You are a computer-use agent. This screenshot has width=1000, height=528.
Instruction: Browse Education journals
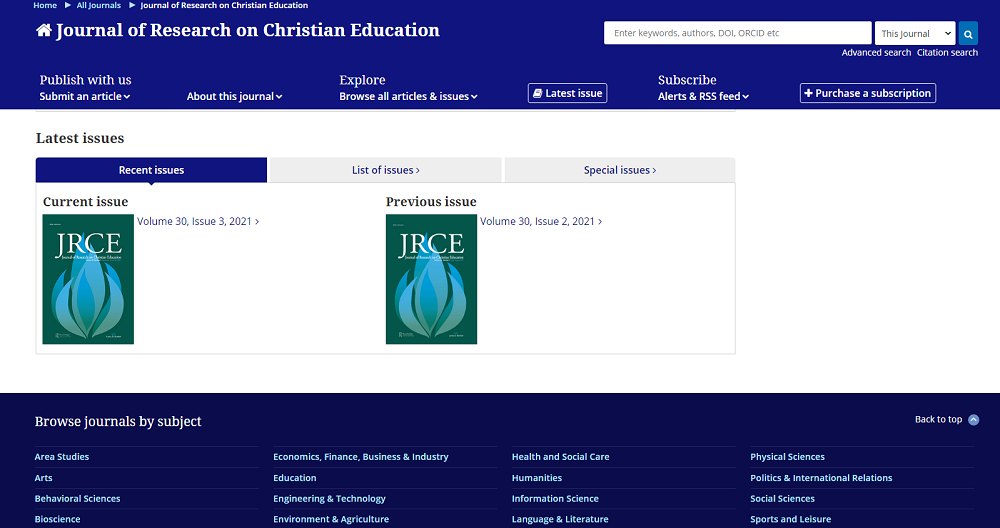pos(295,478)
